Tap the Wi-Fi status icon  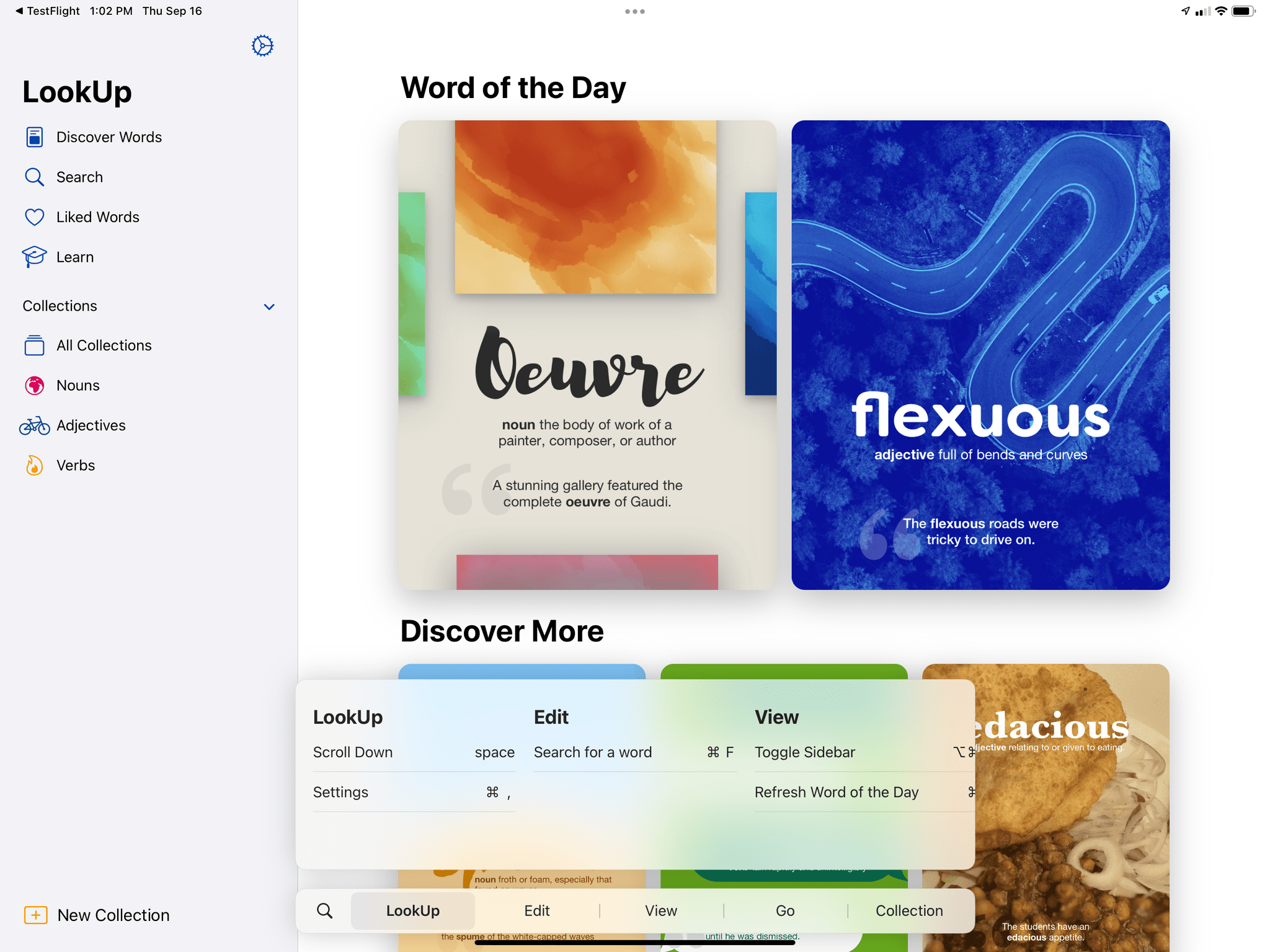[x=1221, y=11]
